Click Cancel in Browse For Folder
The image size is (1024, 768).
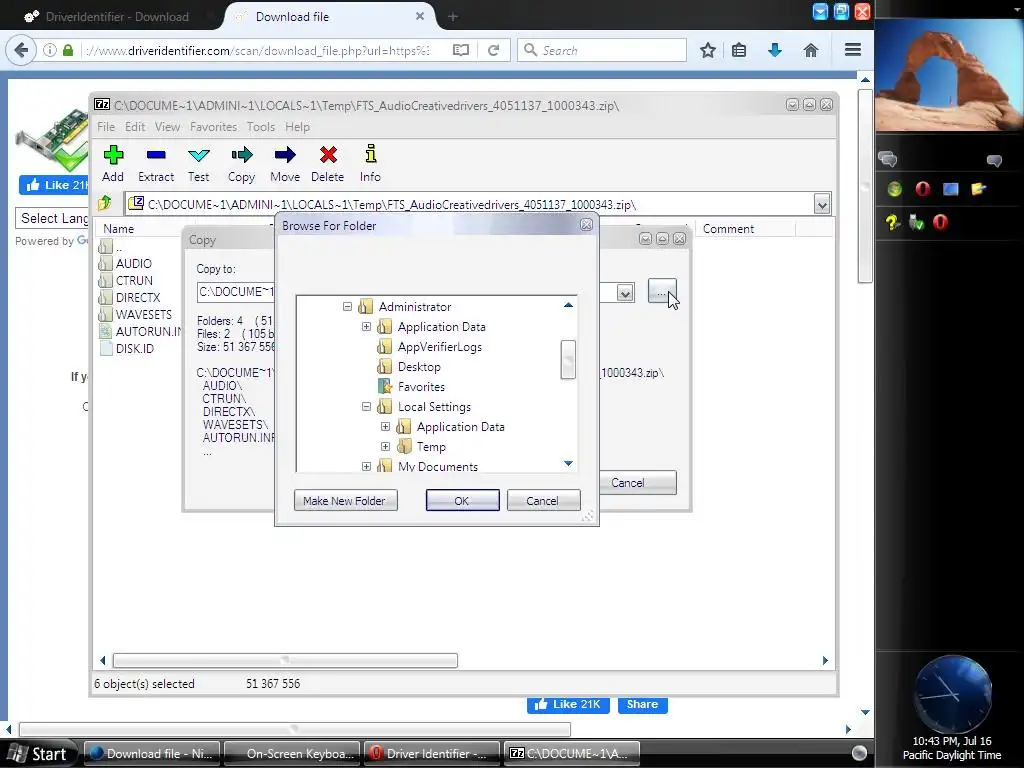543,501
